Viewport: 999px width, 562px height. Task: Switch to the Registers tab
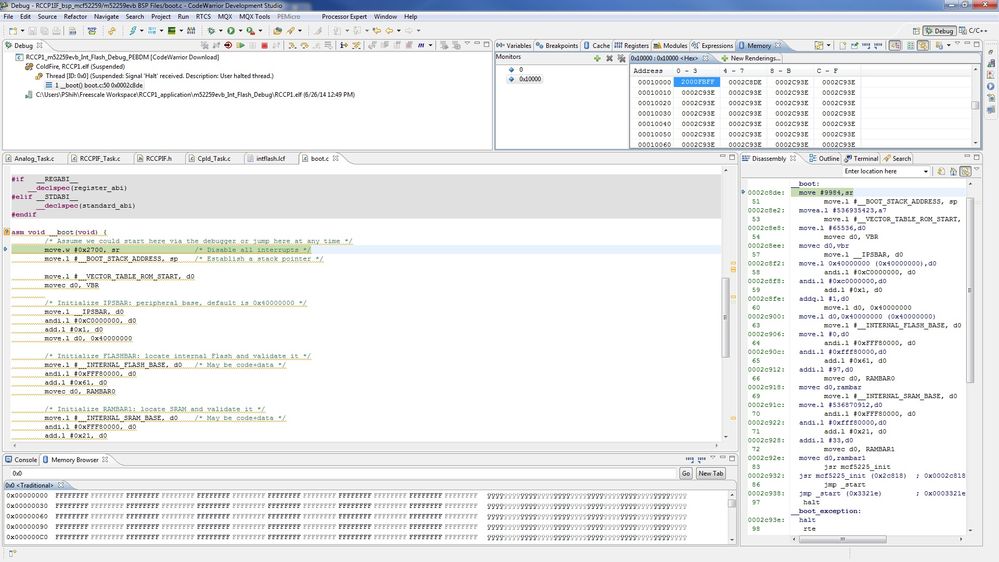click(631, 45)
